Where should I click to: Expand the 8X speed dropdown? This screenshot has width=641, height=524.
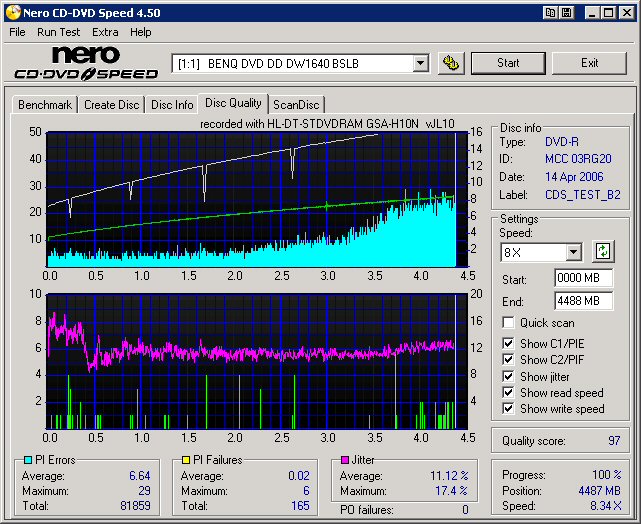point(573,252)
